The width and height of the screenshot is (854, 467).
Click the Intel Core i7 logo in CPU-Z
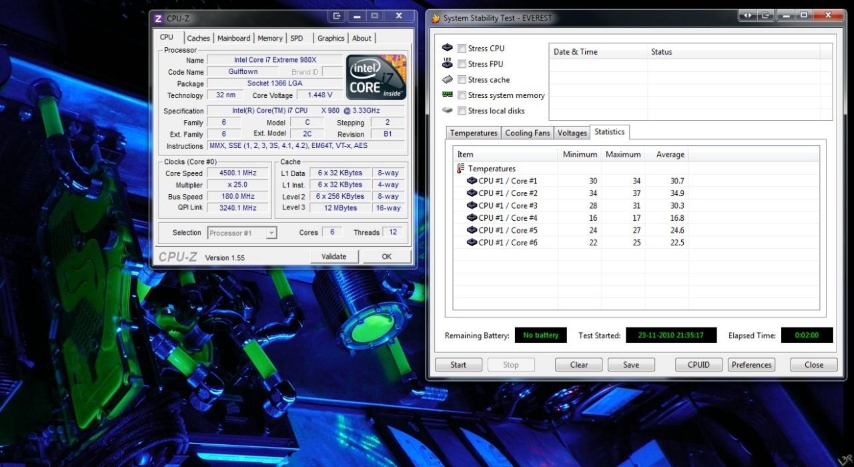click(376, 77)
